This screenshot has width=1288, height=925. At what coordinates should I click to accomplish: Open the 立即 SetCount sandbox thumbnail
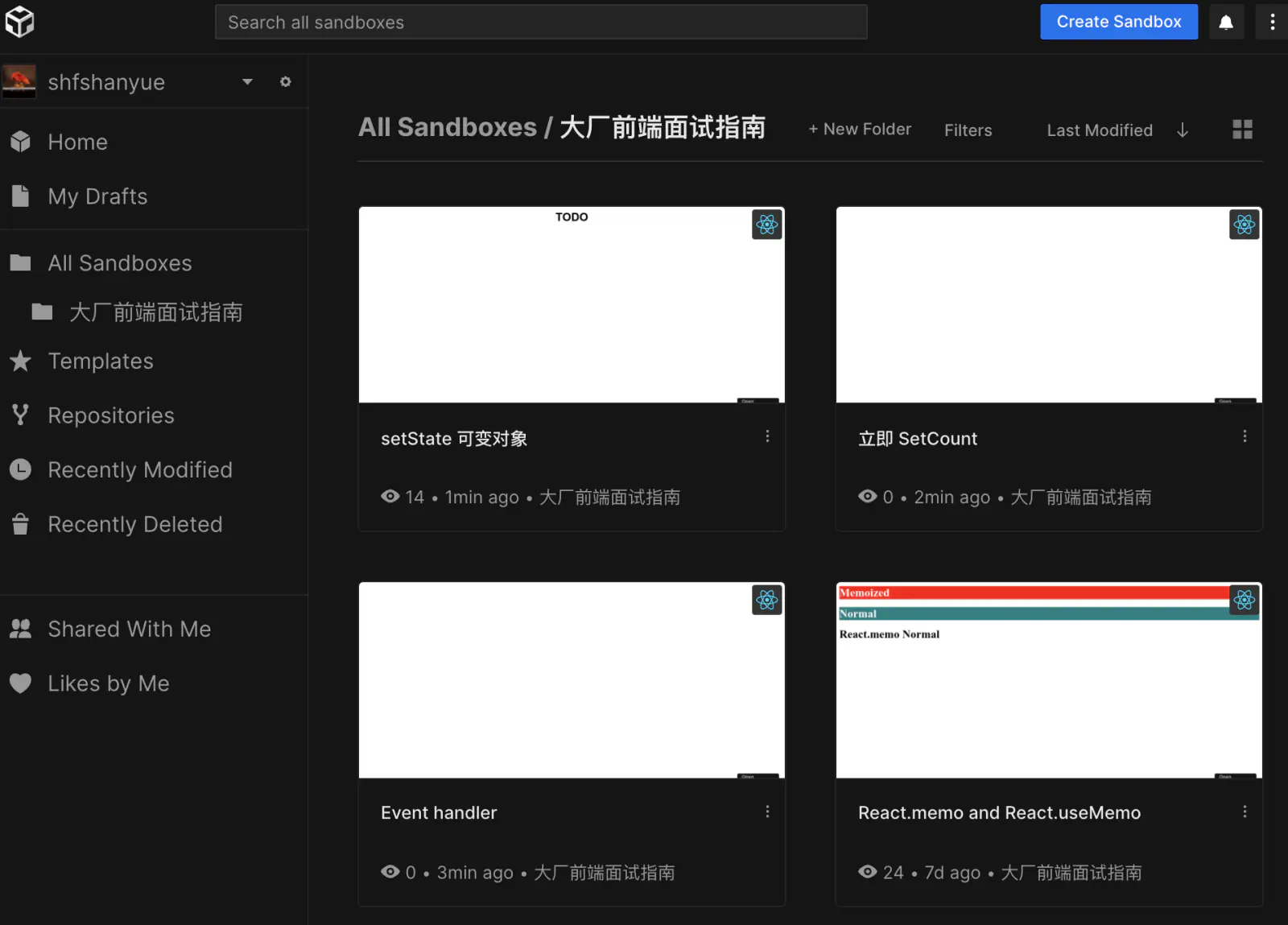coord(1049,304)
